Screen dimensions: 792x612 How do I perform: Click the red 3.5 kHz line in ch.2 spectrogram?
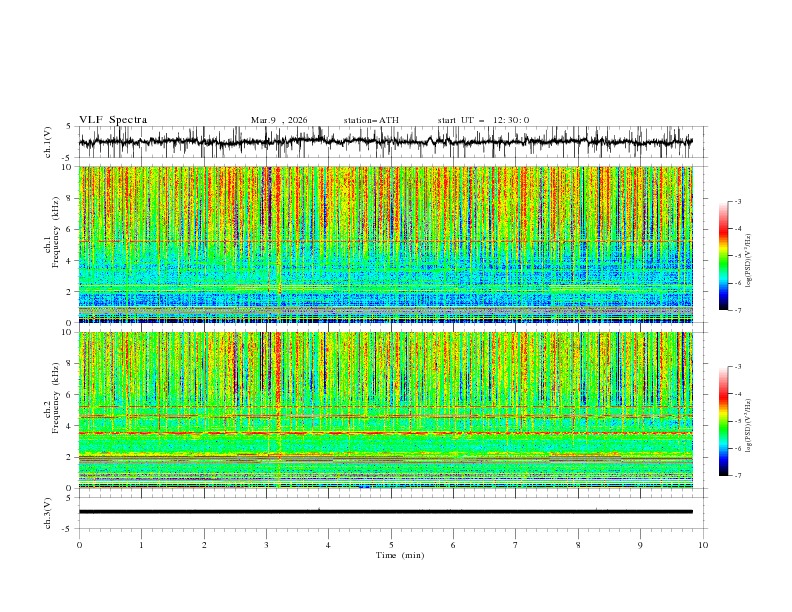pos(386,433)
